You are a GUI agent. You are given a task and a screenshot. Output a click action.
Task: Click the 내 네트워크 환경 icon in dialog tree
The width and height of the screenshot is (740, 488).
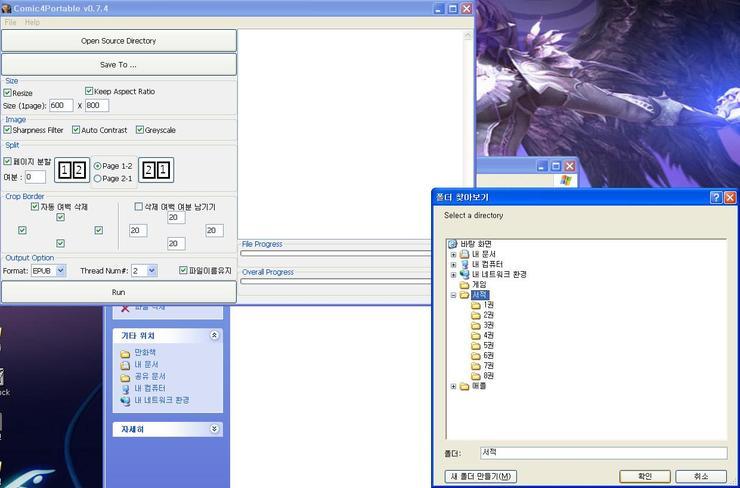[464, 274]
